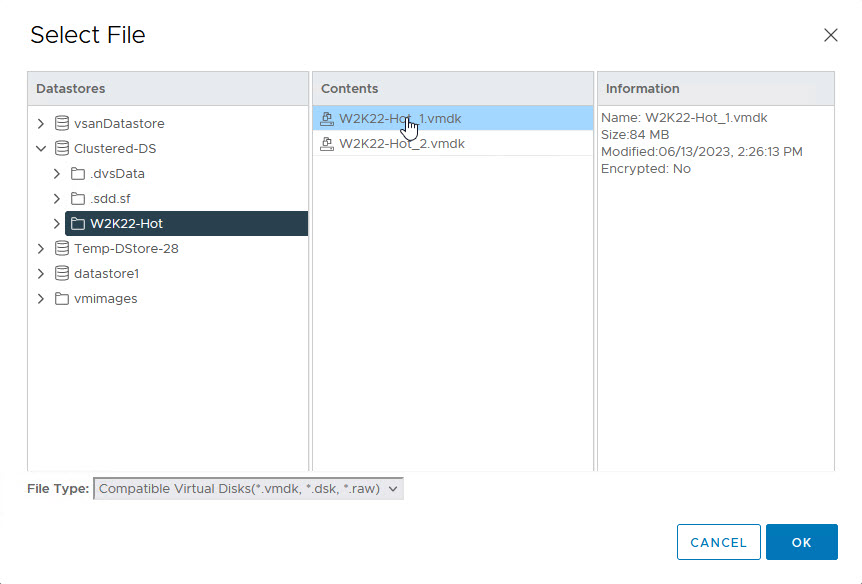Click the Clustered-DS datastore icon

coord(62,149)
